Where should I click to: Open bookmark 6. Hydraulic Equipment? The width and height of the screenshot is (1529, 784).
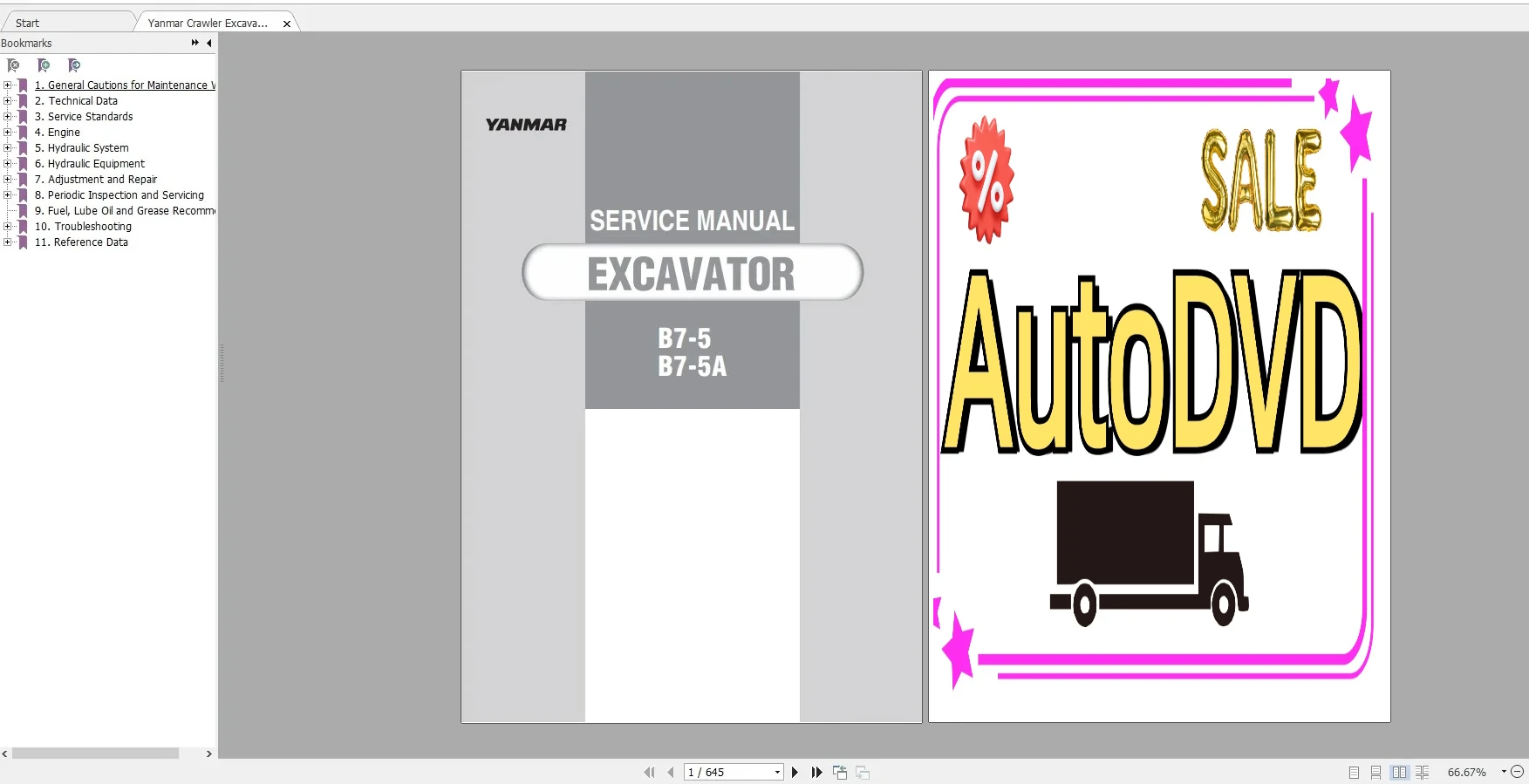click(90, 164)
